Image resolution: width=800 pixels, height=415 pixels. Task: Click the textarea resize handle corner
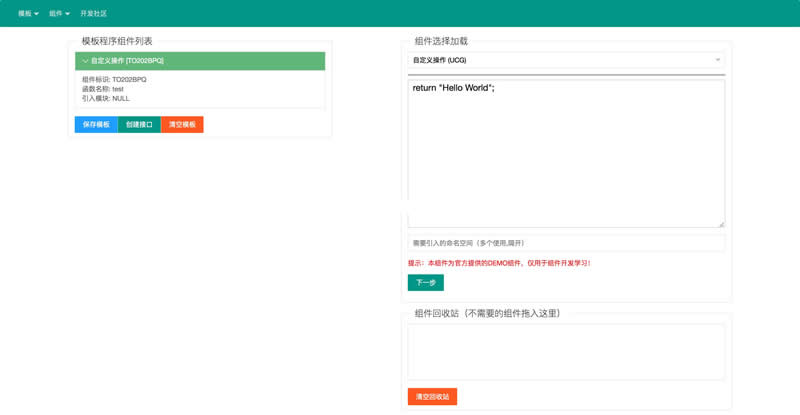pos(721,224)
